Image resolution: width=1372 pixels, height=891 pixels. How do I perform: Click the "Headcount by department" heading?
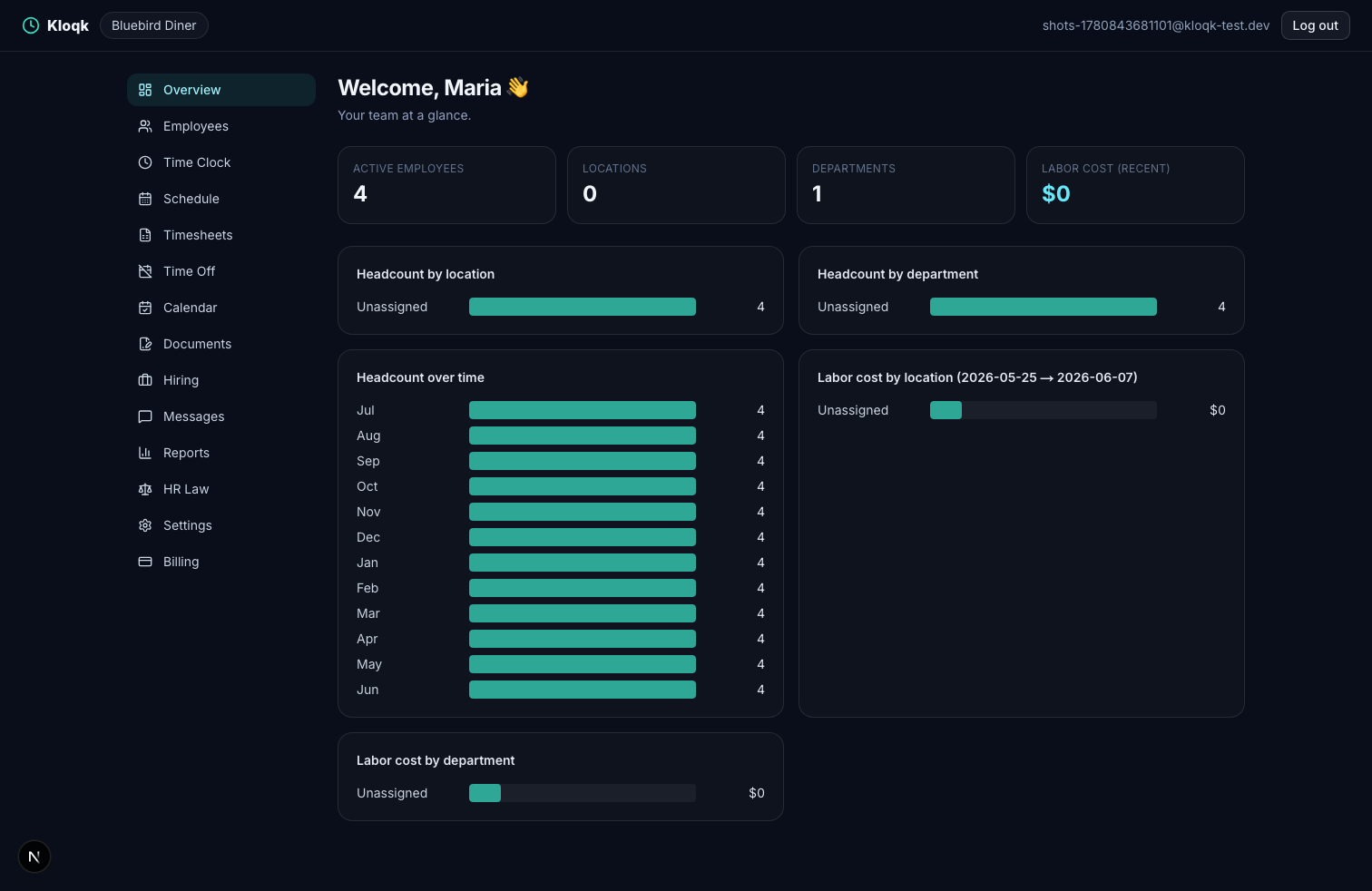[897, 274]
